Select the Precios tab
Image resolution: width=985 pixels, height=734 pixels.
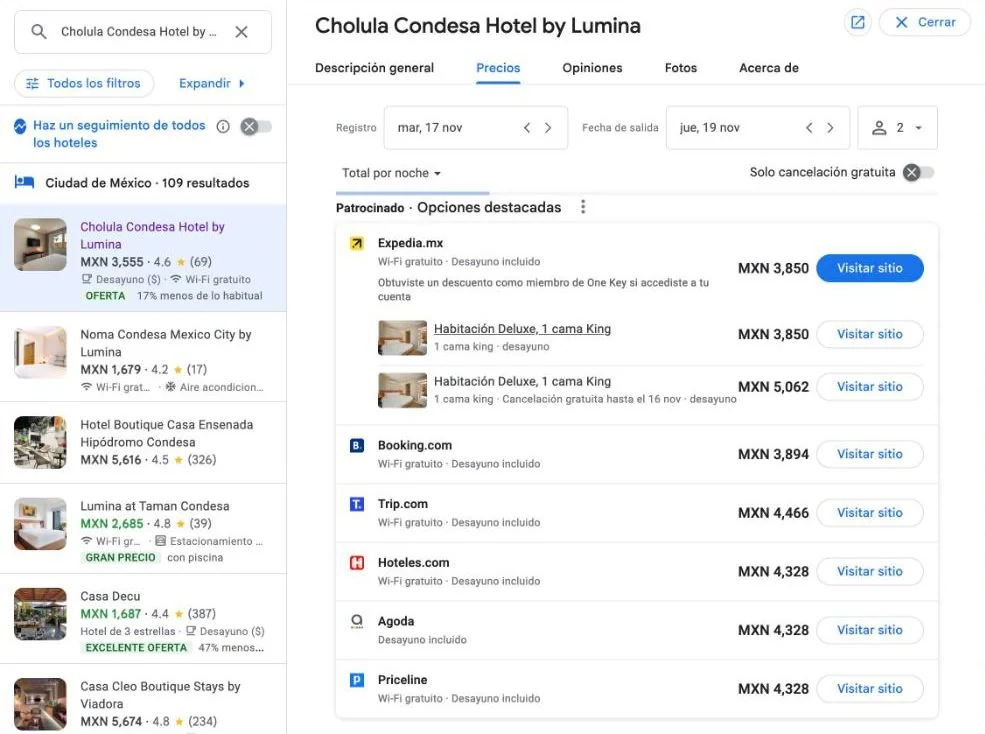[498, 68]
